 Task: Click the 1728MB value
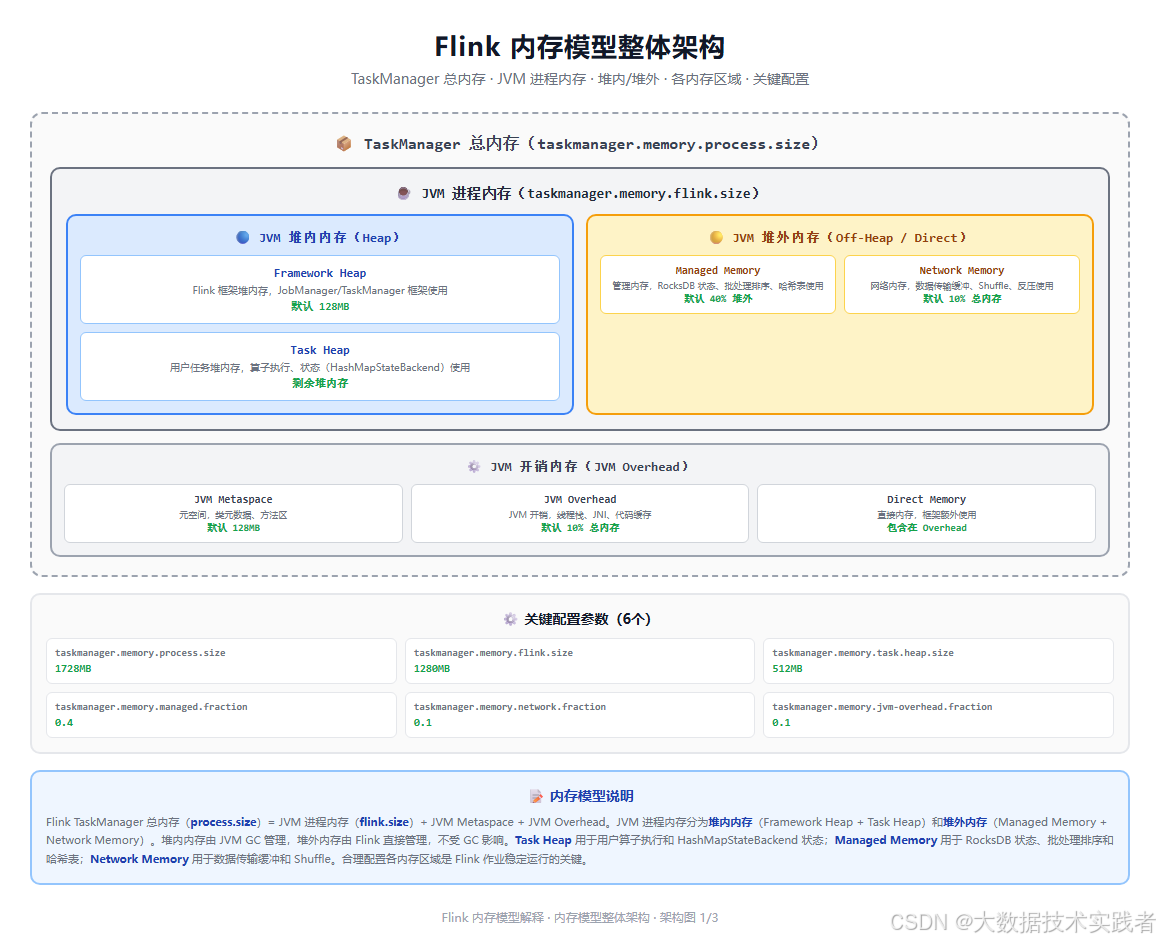coord(73,668)
